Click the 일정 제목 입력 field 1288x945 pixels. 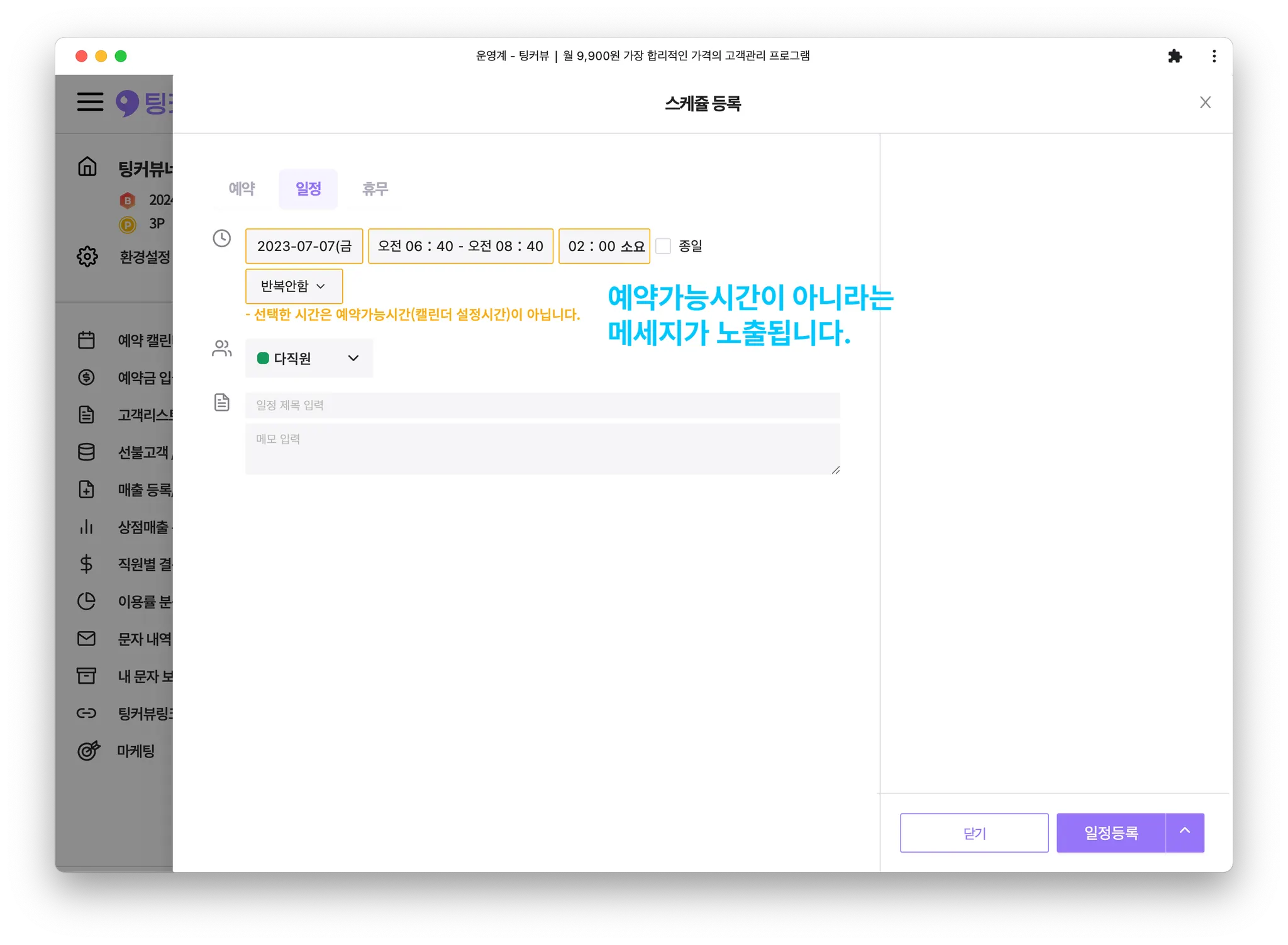coord(542,405)
